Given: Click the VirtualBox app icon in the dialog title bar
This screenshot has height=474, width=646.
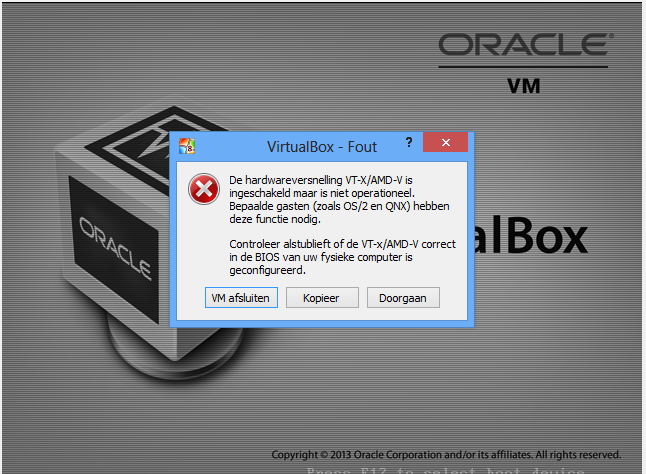Looking at the screenshot, I should 187,146.
